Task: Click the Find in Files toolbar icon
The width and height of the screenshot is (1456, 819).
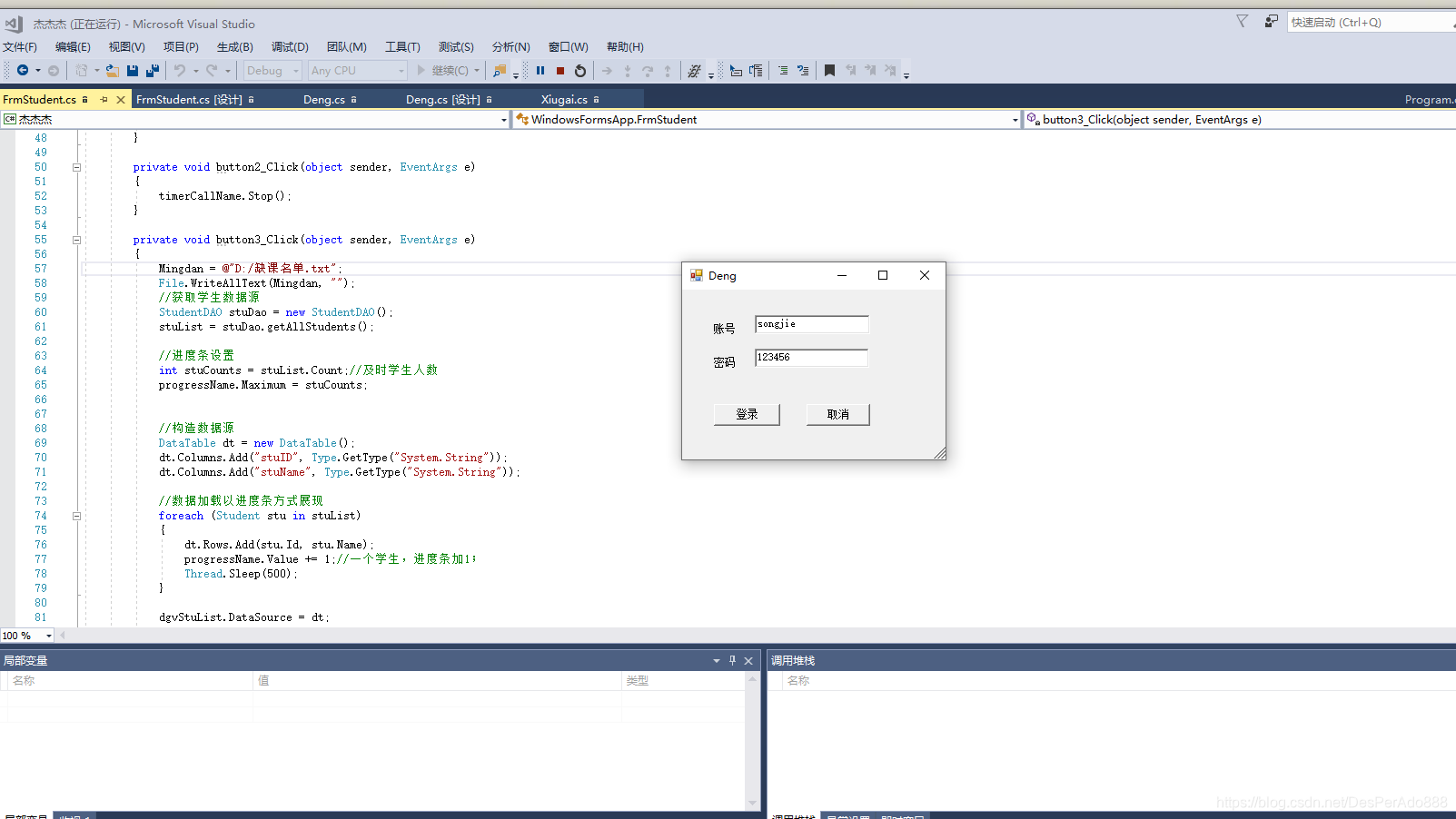Action: click(x=500, y=71)
